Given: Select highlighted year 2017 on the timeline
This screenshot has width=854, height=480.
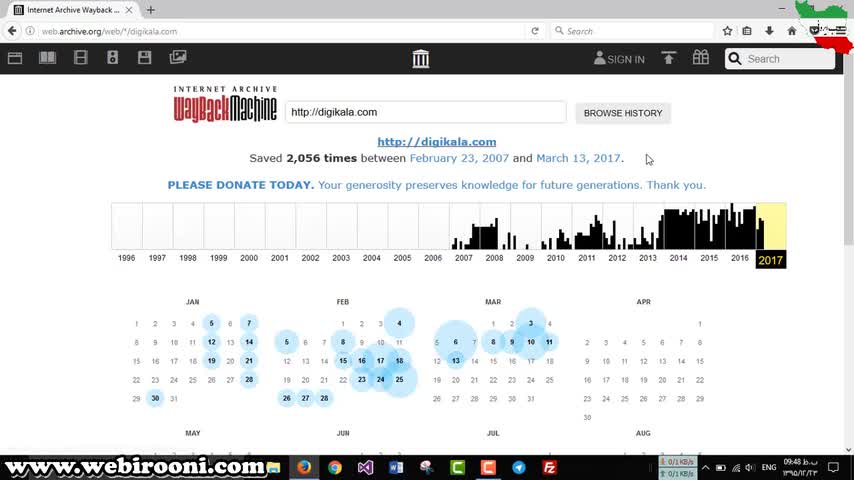Looking at the screenshot, I should click(x=771, y=260).
